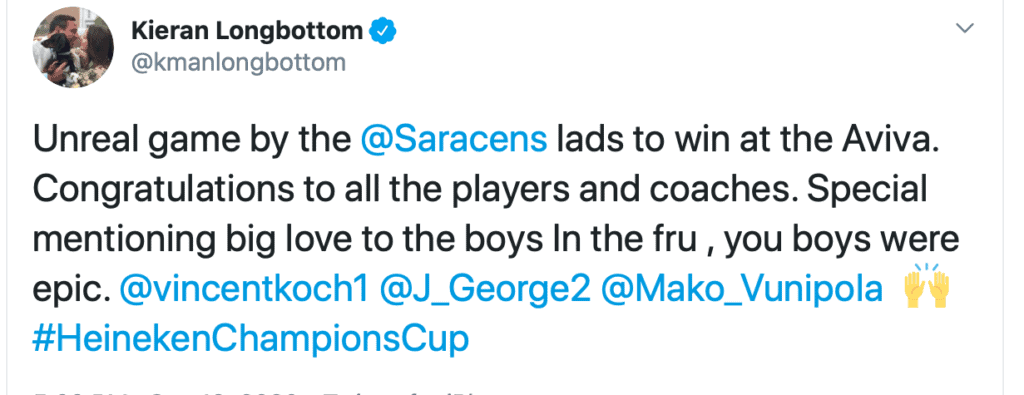The height and width of the screenshot is (395, 1024).
Task: Click the 'you boys were' tweet text
Action: (x=842, y=241)
